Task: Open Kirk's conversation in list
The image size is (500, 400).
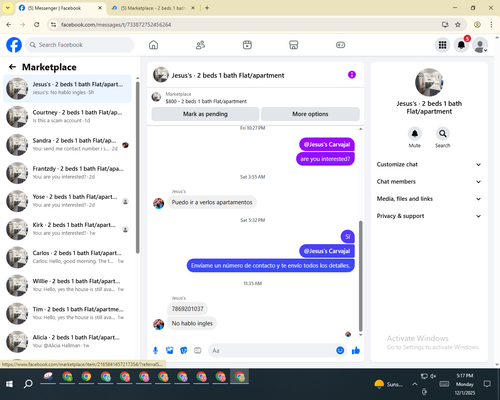Action: point(68,229)
